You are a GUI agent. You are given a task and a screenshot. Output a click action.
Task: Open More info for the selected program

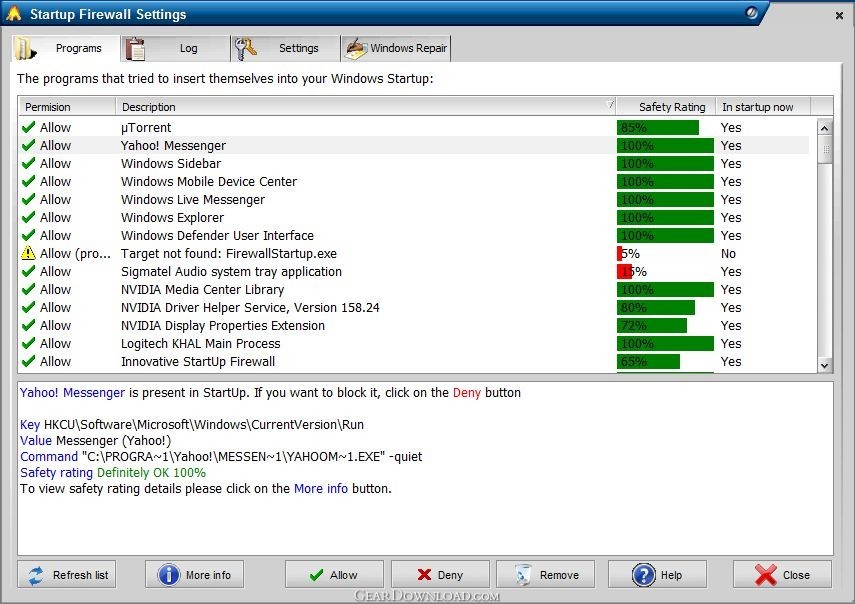click(x=194, y=575)
